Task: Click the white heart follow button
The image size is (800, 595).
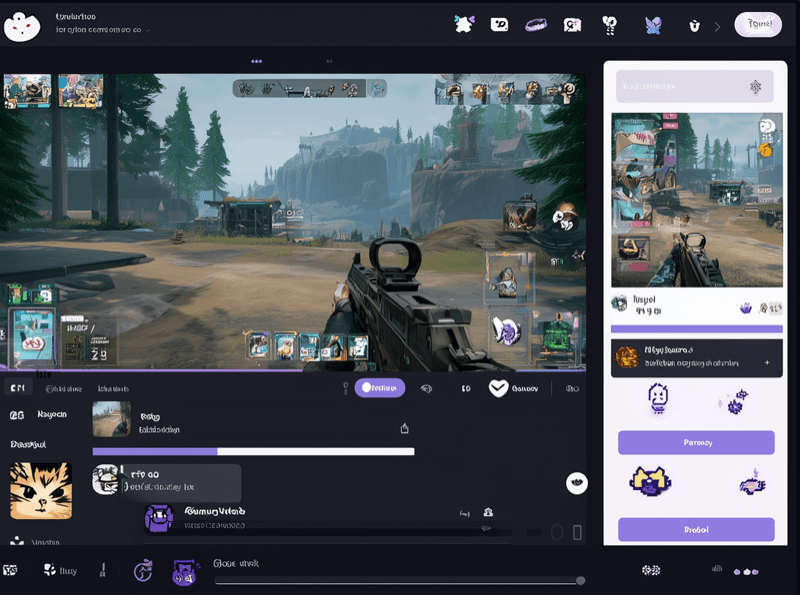Action: point(498,388)
